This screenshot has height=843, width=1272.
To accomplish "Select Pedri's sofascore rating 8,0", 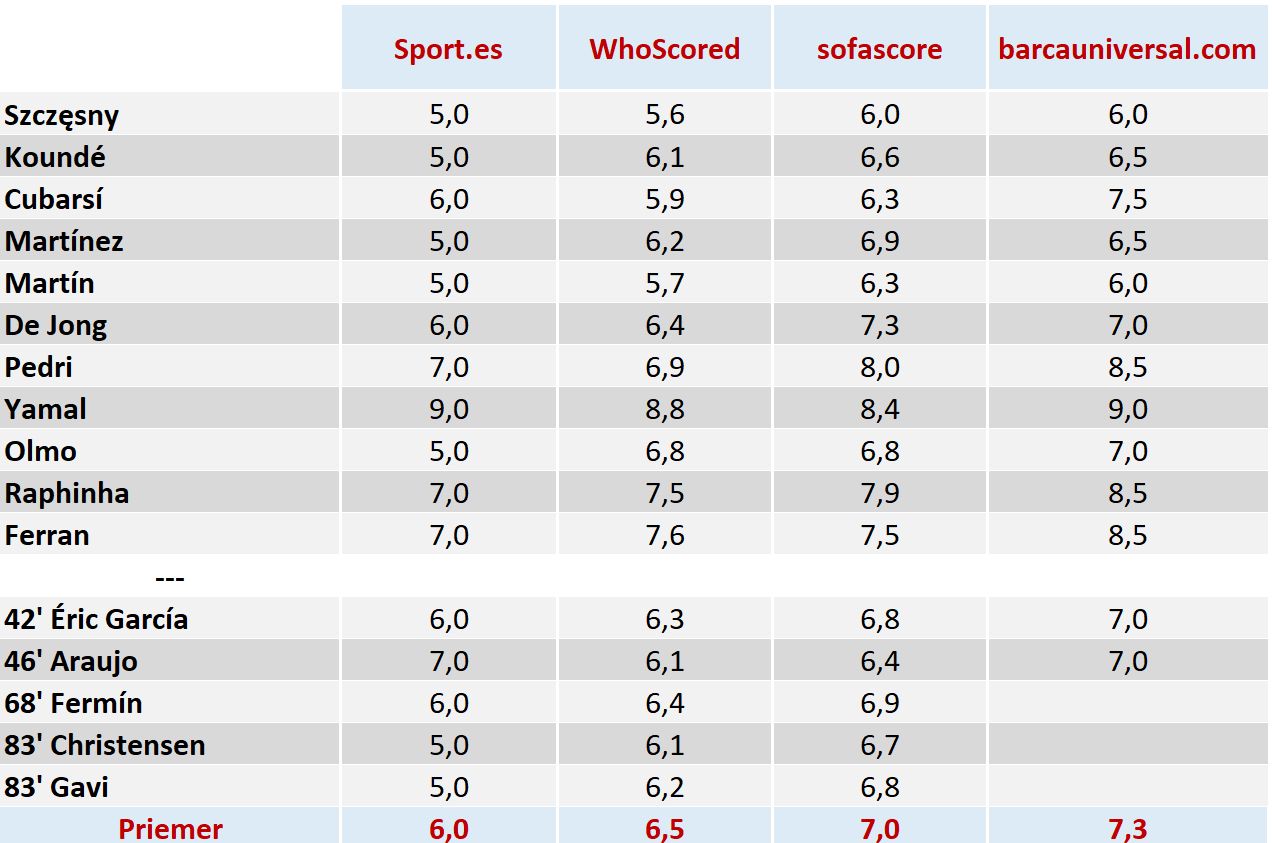I will tap(879, 367).
